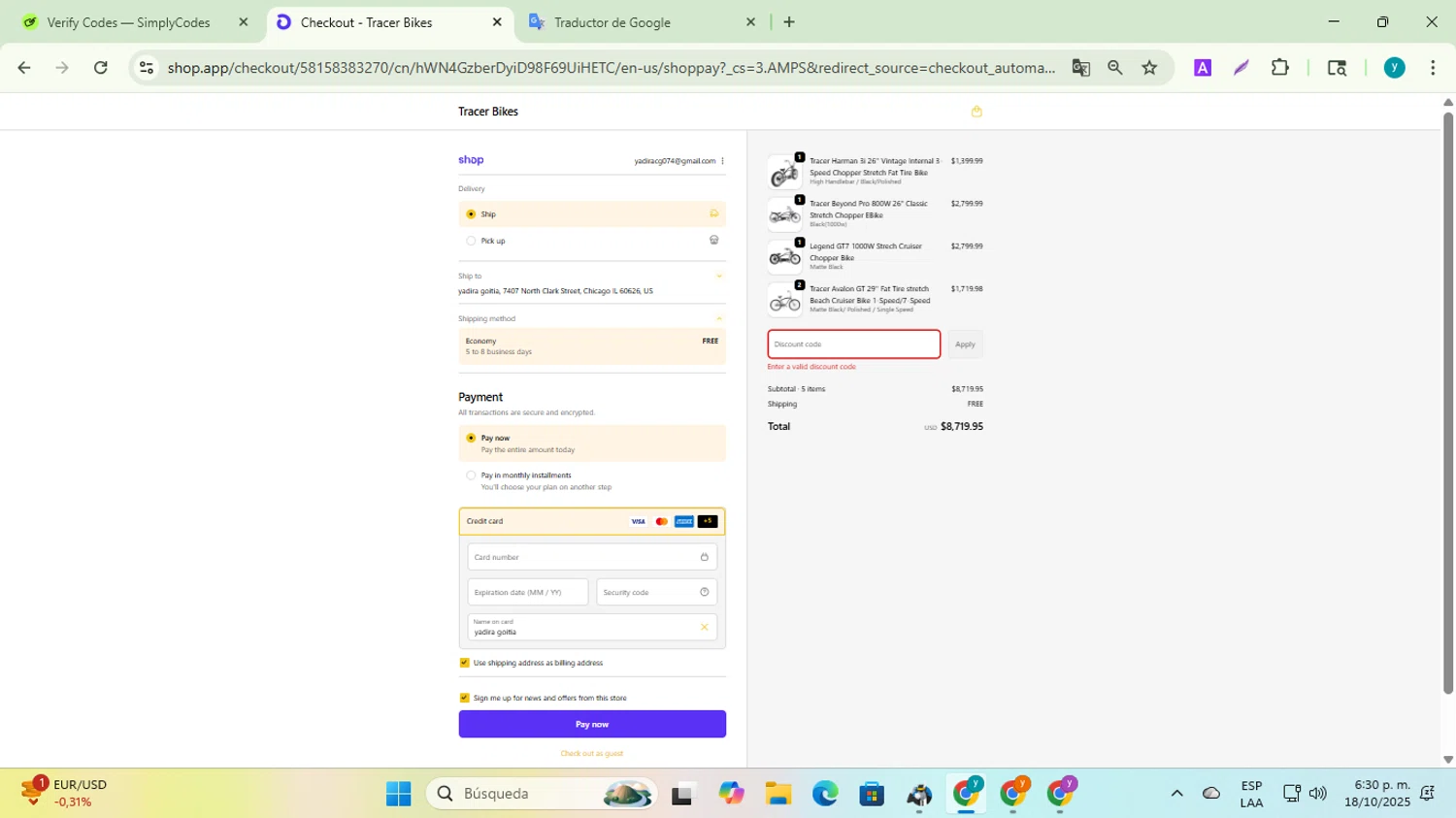Click the Card number field
The image size is (1456, 818).
592,557
